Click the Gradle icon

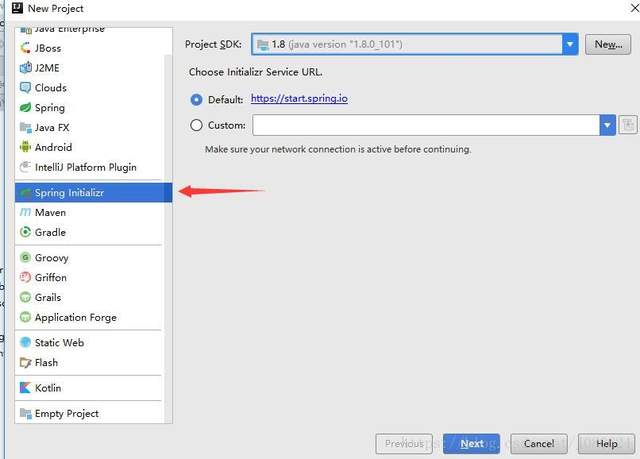coord(25,232)
